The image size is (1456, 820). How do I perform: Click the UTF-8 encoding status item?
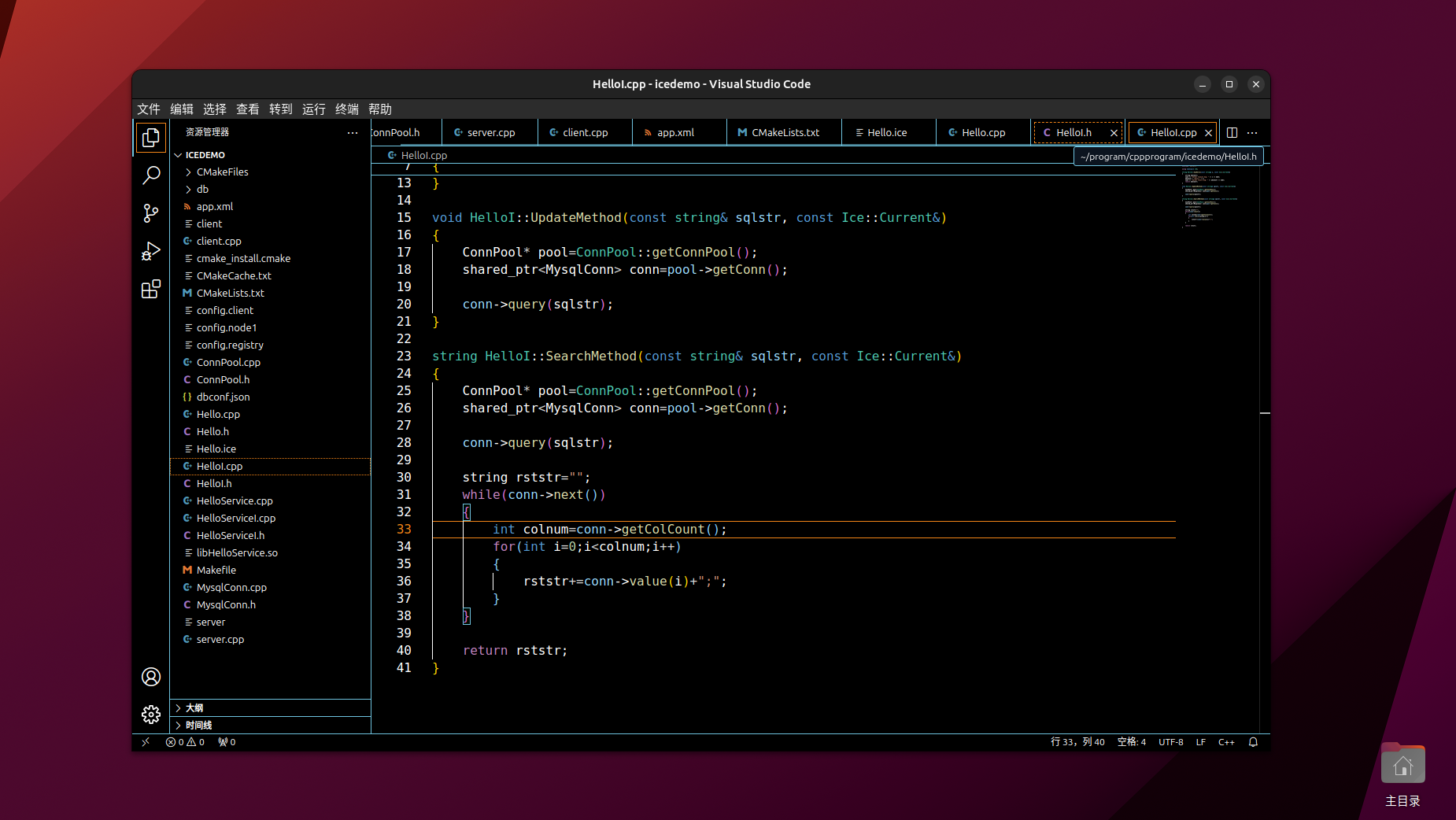pos(1170,741)
